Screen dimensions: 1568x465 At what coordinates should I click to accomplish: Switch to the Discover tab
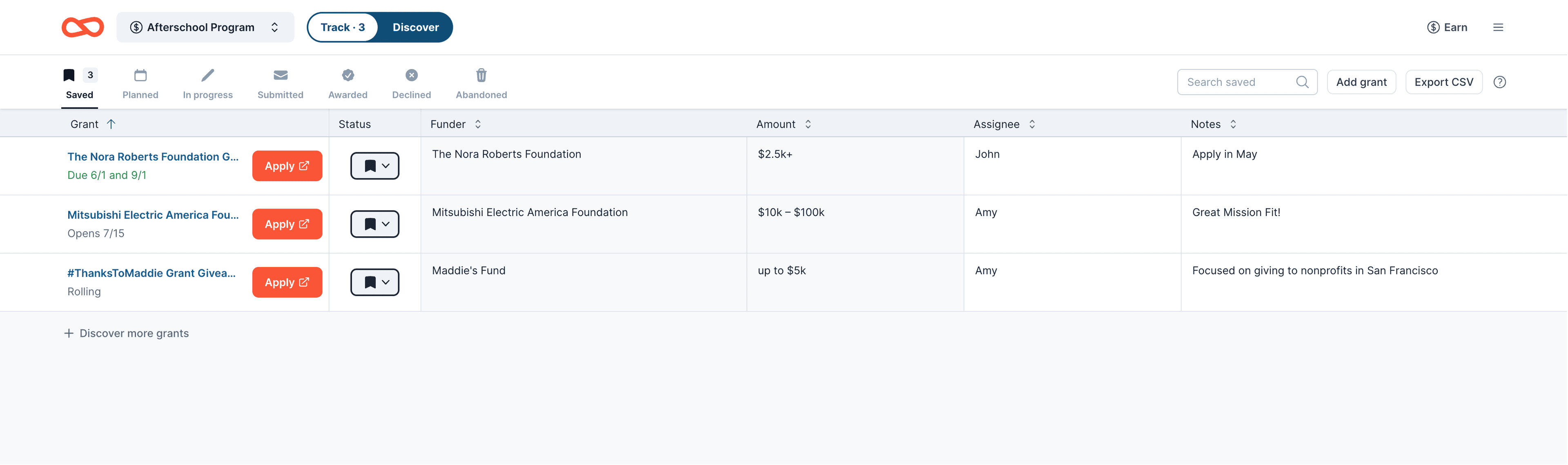point(416,27)
